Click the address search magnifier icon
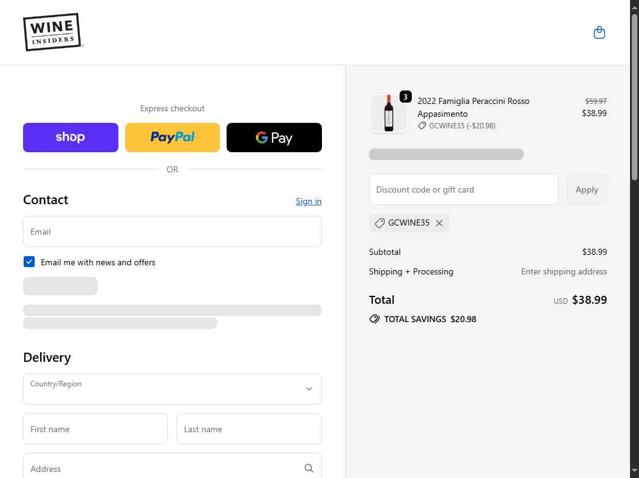 (x=308, y=468)
